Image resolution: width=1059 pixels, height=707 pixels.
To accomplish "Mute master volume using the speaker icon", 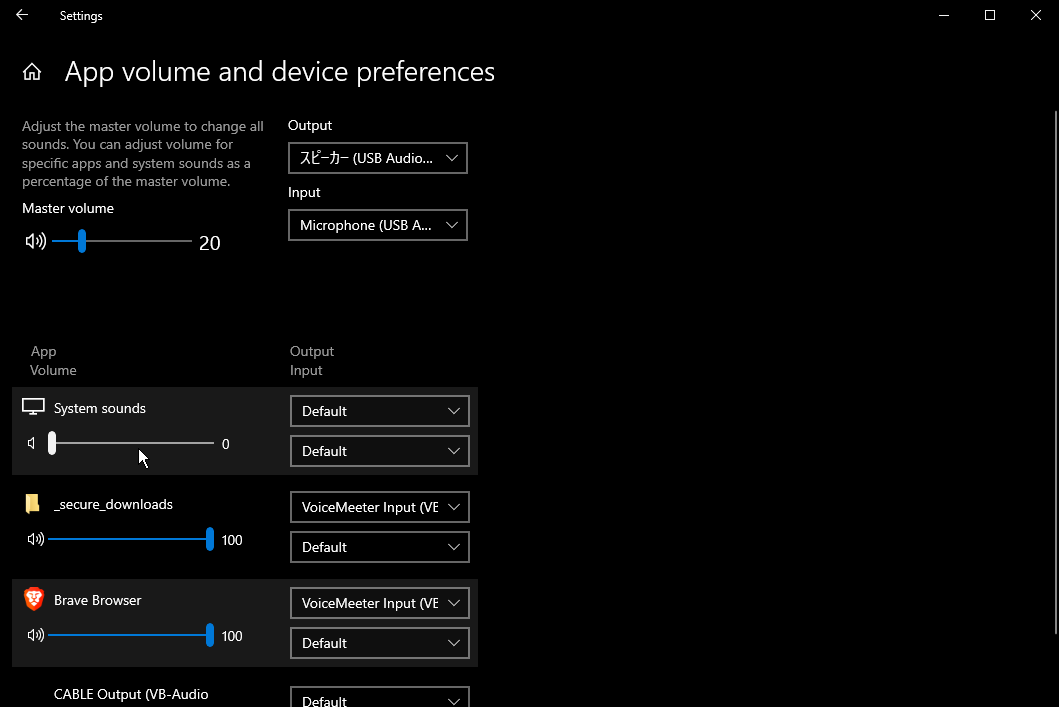I will pyautogui.click(x=36, y=241).
